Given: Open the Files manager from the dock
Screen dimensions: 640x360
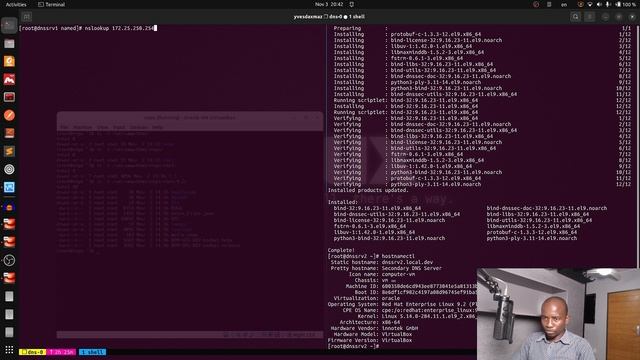Looking at the screenshot, I should click(9, 43).
